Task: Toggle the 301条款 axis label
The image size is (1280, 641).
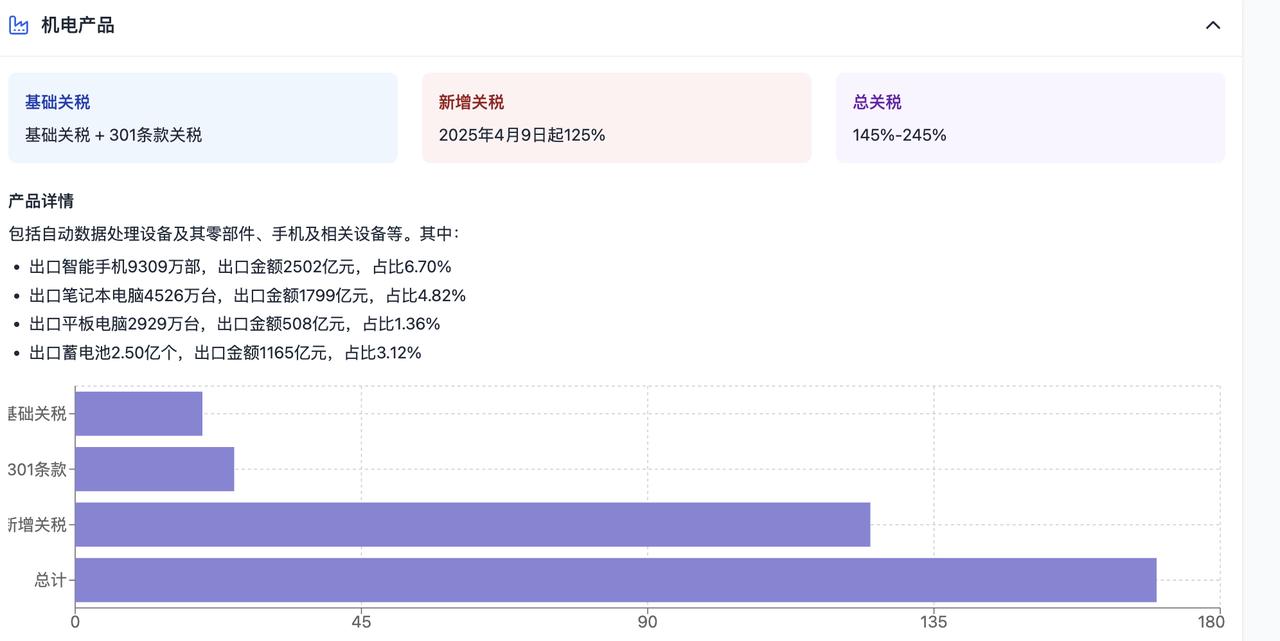Action: pos(35,468)
